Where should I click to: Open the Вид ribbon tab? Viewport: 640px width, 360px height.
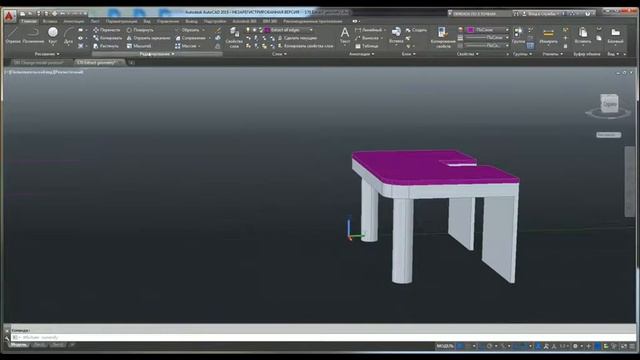(147, 21)
